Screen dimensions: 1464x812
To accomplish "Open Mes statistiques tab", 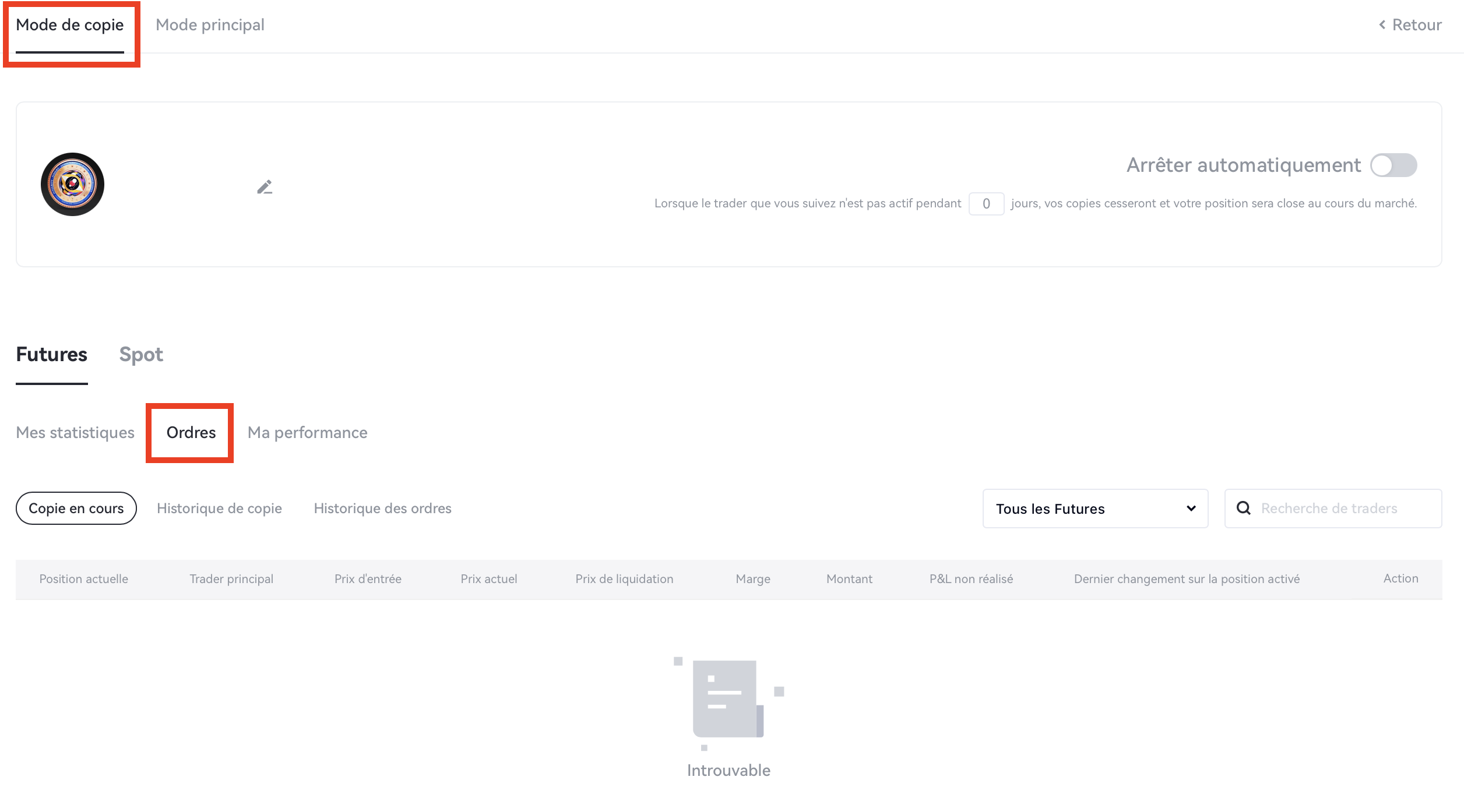I will 75,432.
